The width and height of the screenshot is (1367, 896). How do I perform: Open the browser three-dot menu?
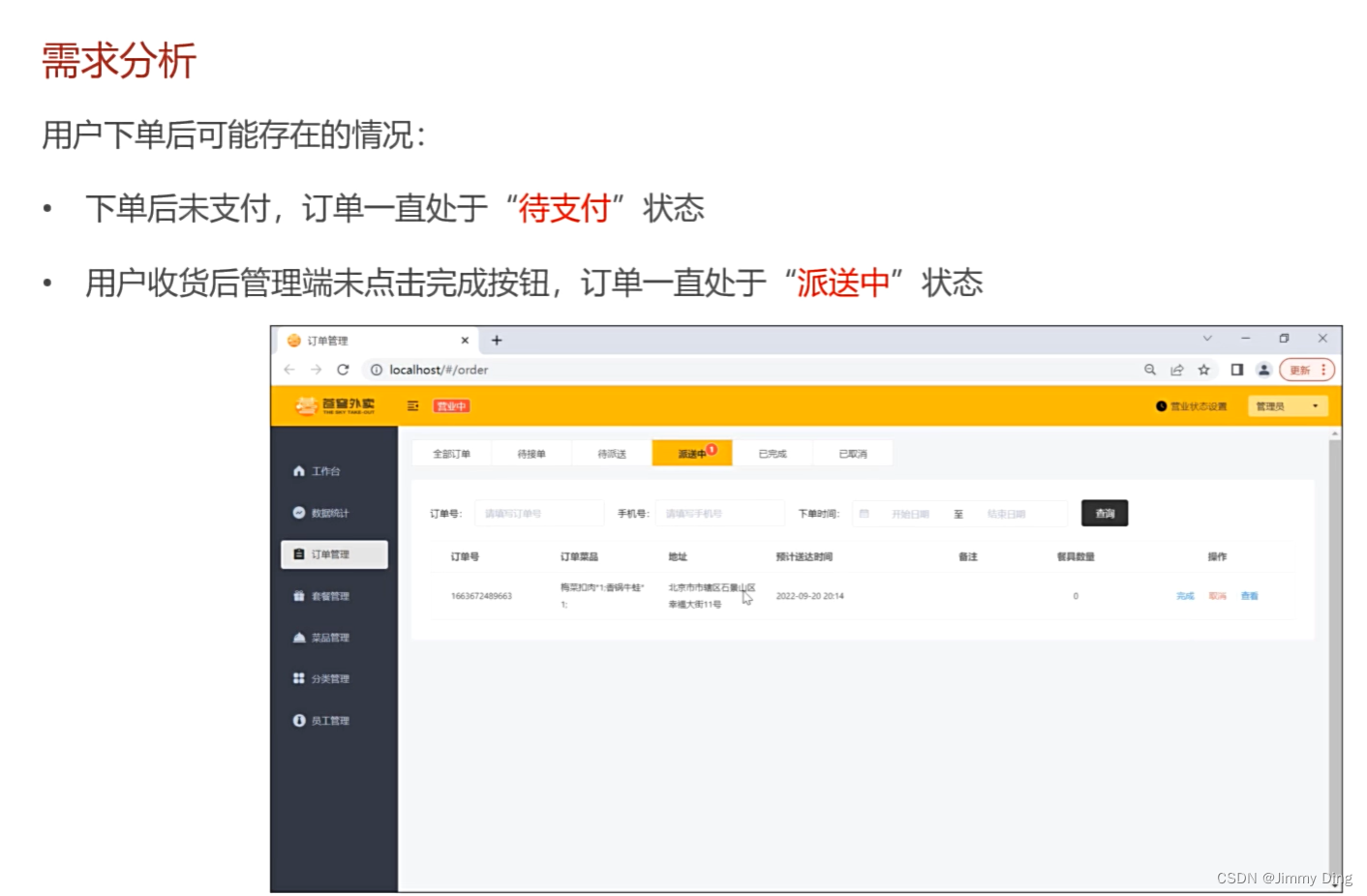[1323, 370]
